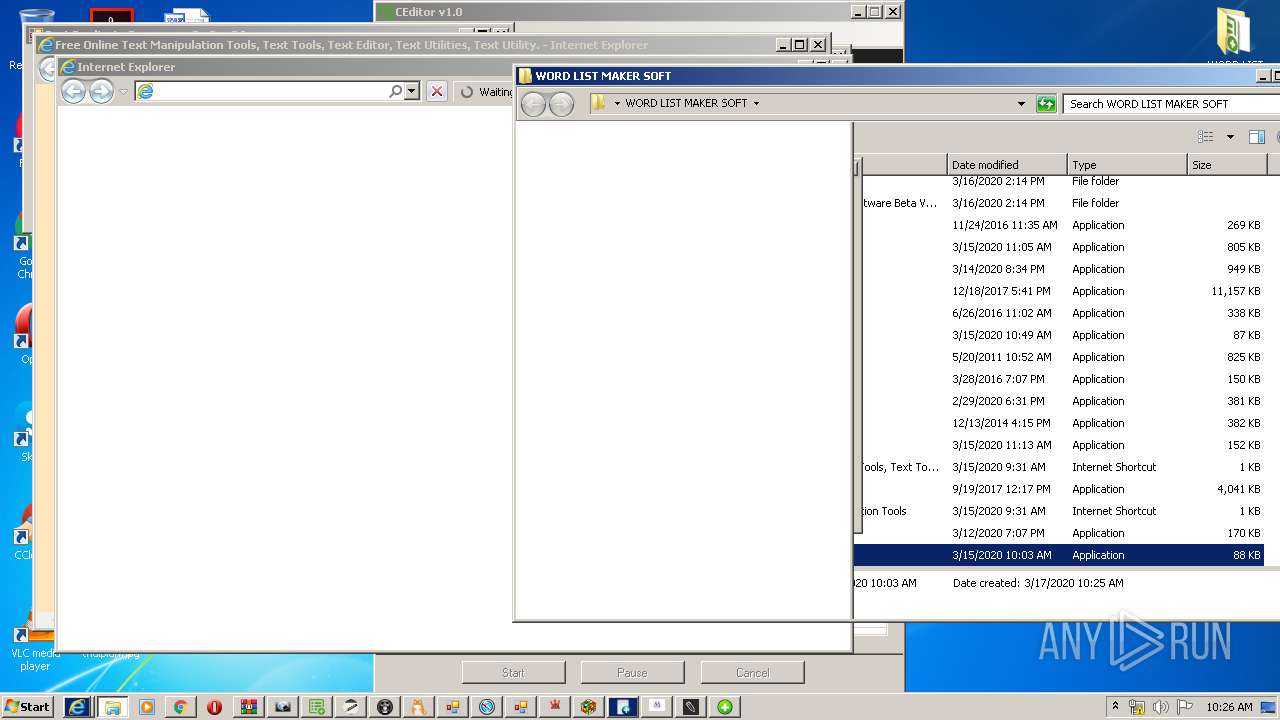
Task: Select the file sized 949 KB
Action: [1060, 269]
